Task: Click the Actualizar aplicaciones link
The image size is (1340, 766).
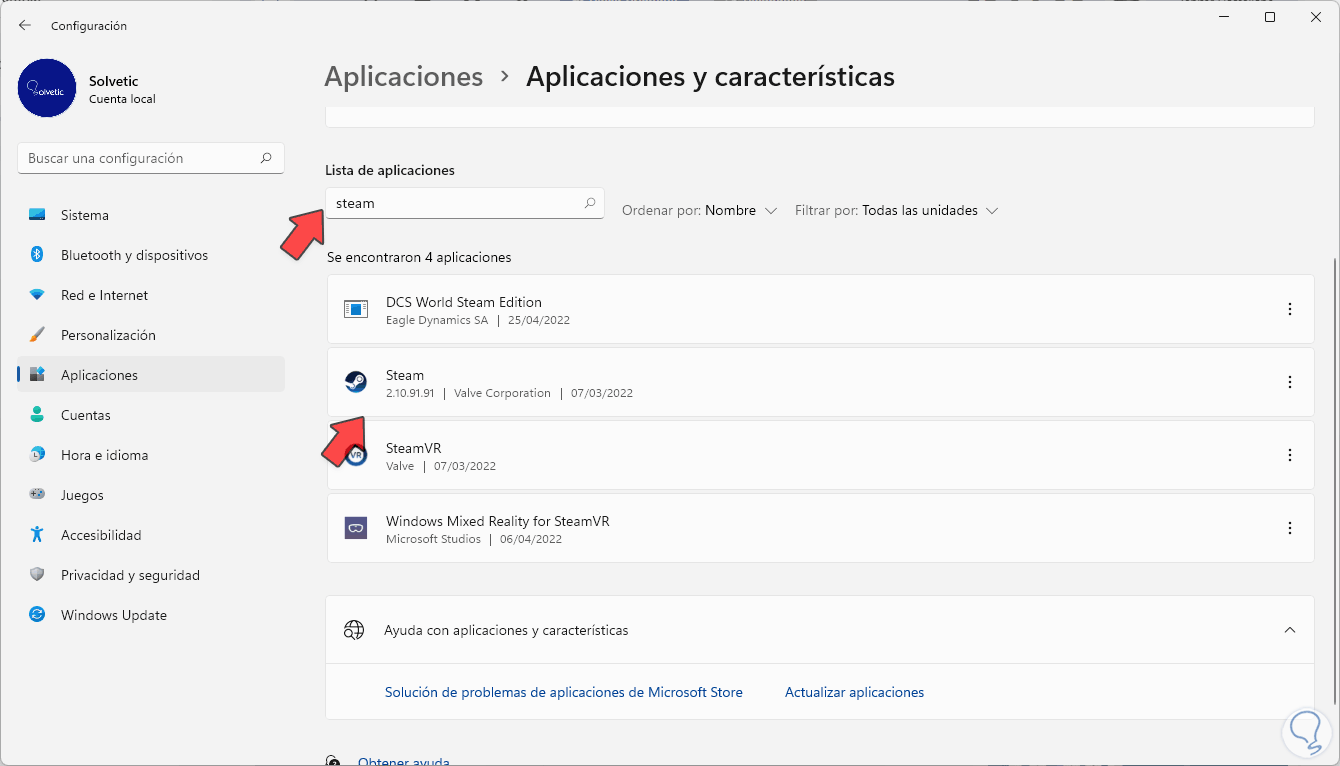Action: [x=854, y=692]
